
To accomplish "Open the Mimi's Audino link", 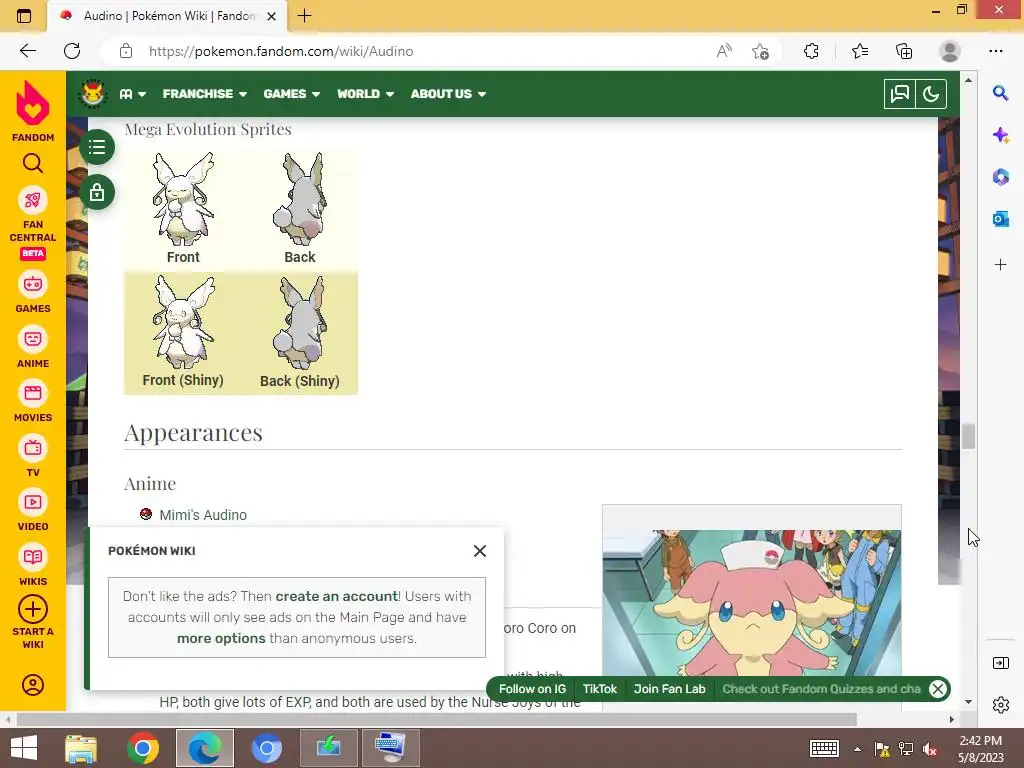I will [x=203, y=515].
